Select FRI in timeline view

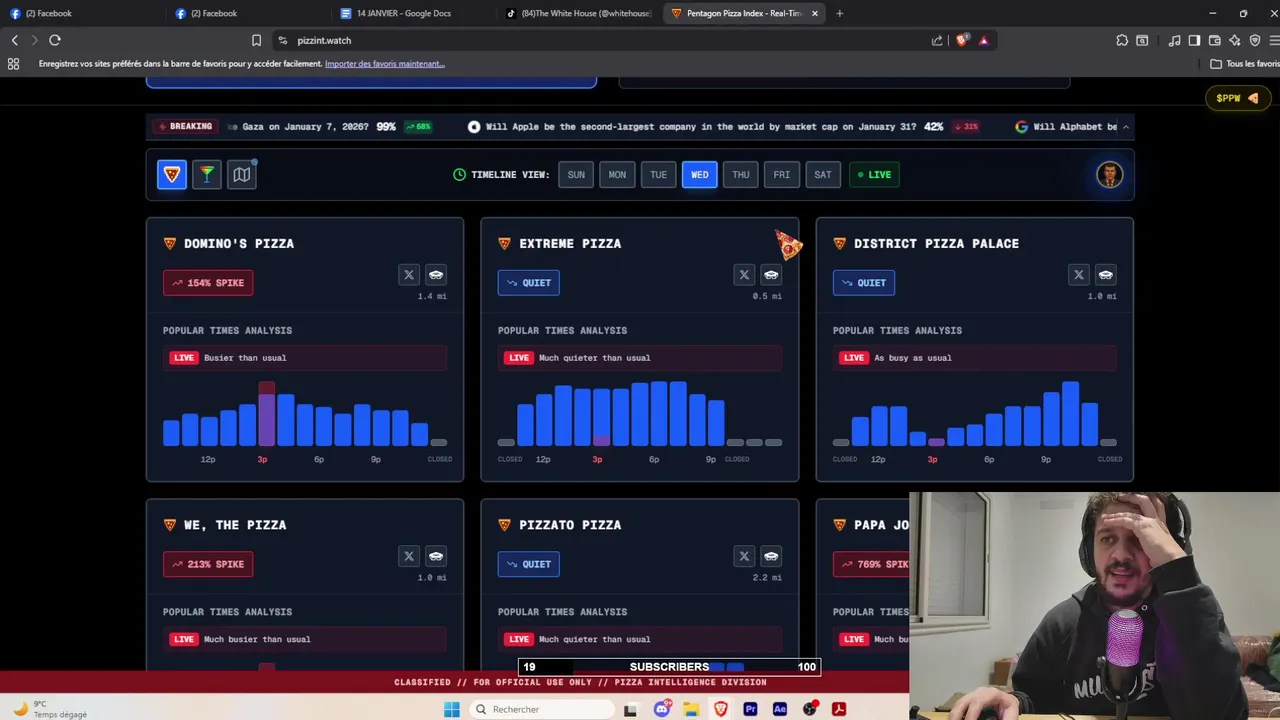coord(781,174)
